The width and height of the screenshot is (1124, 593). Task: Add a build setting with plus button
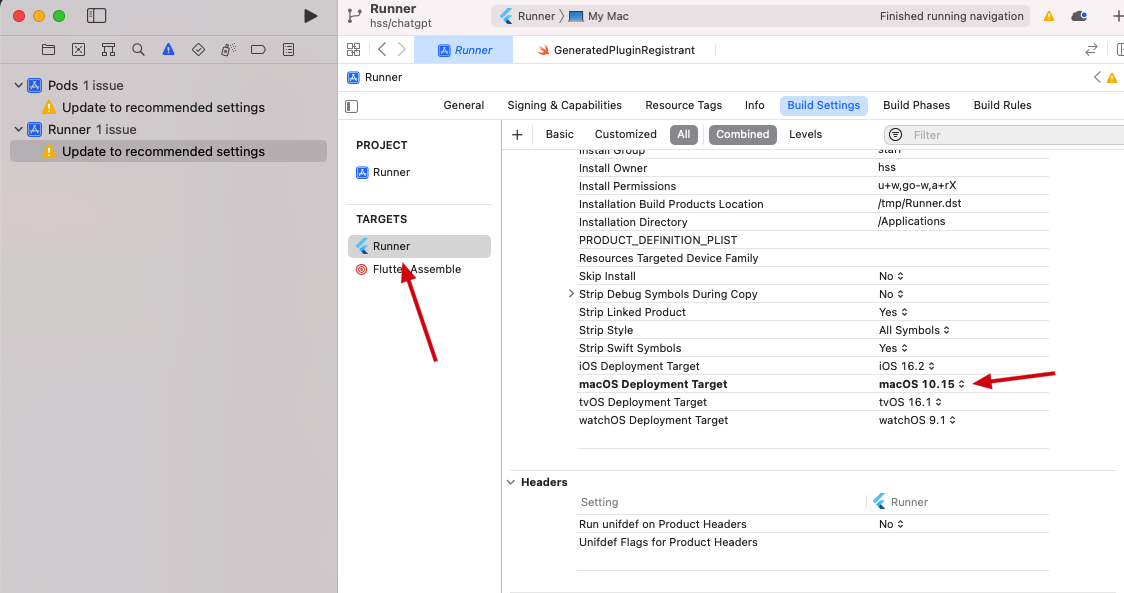517,134
